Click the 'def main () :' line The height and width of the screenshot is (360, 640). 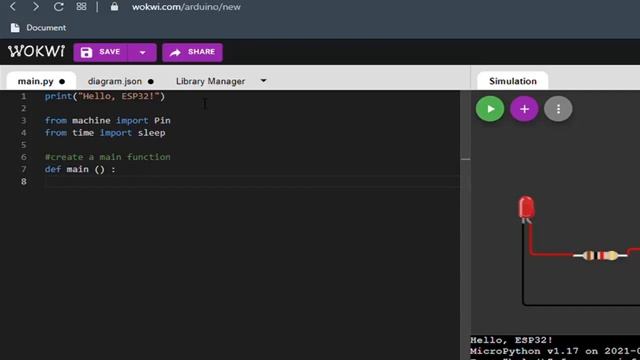tap(80, 169)
